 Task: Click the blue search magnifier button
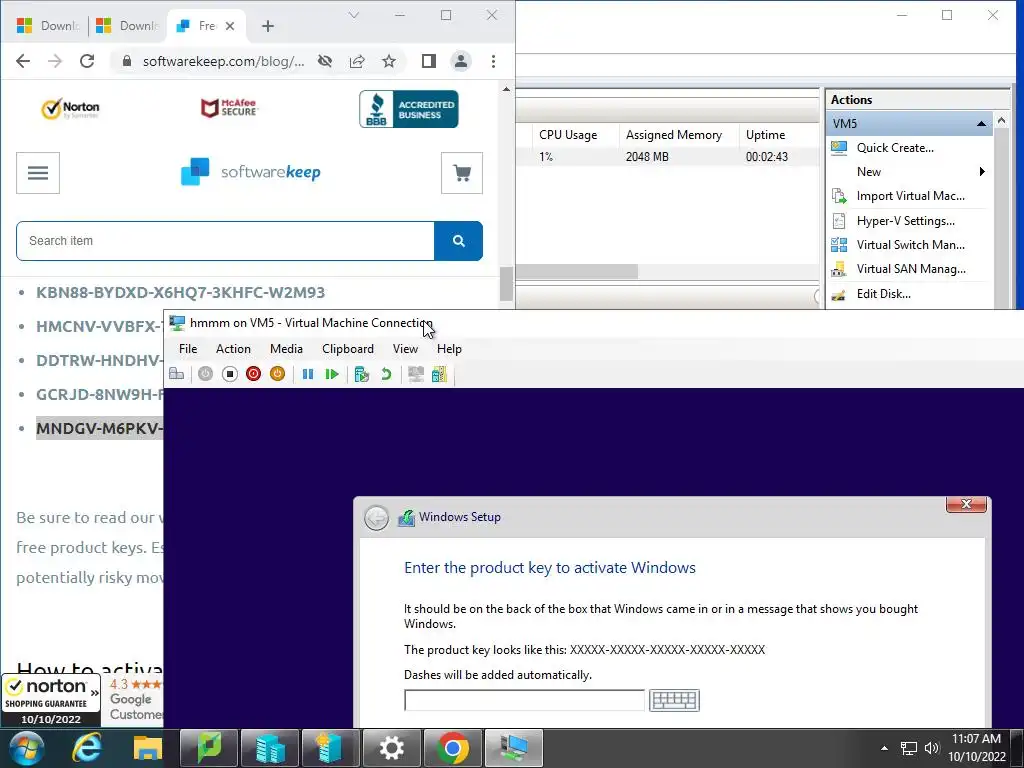[x=458, y=241]
